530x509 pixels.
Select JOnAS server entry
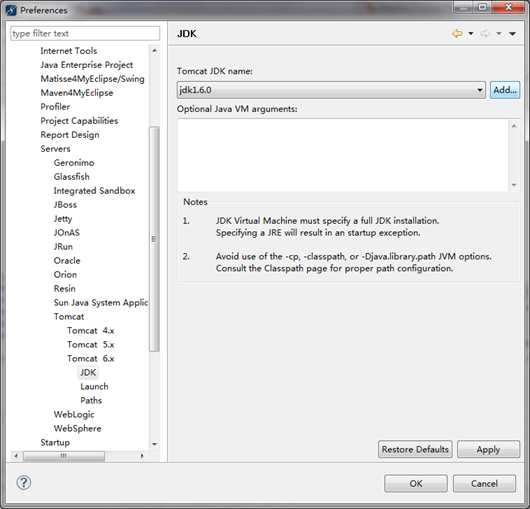point(67,233)
